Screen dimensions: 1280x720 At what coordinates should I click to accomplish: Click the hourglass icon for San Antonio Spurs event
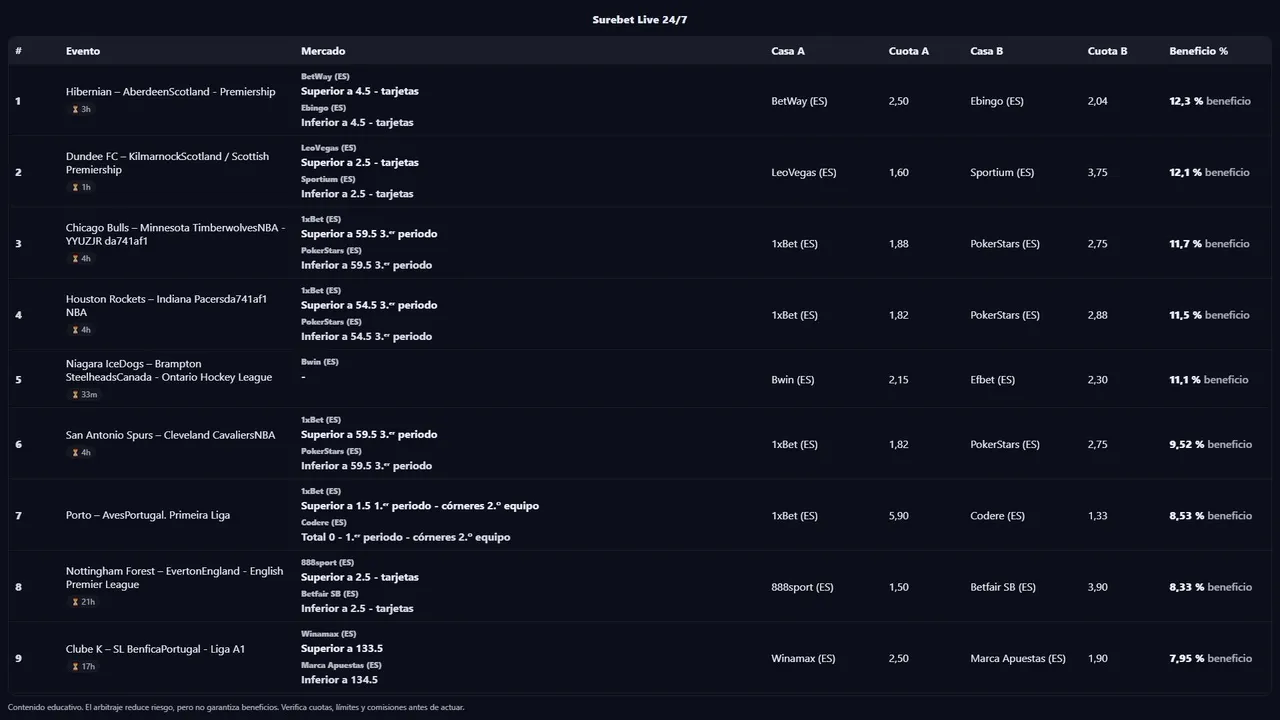(x=75, y=453)
